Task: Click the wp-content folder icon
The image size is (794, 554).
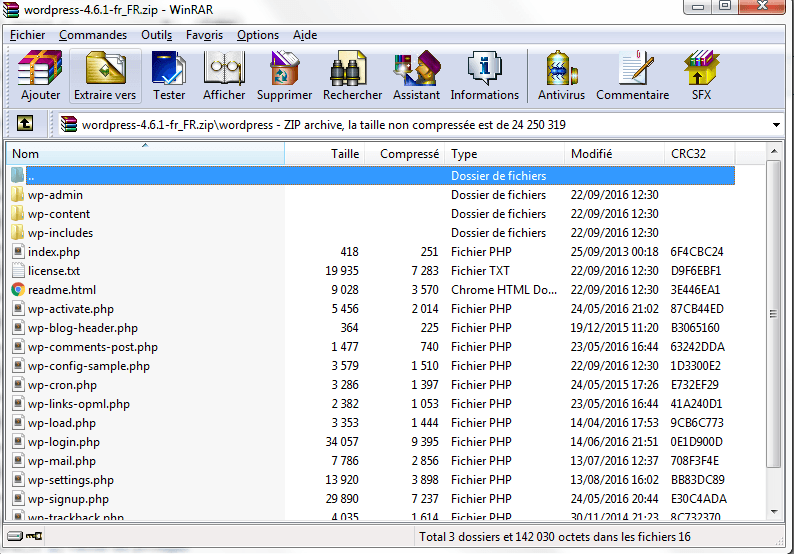Action: point(18,214)
